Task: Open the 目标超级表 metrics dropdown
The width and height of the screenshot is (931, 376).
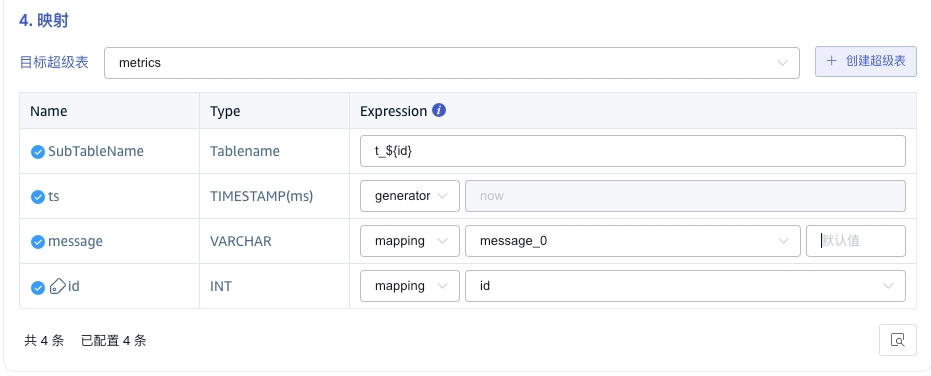Action: pyautogui.click(x=452, y=63)
